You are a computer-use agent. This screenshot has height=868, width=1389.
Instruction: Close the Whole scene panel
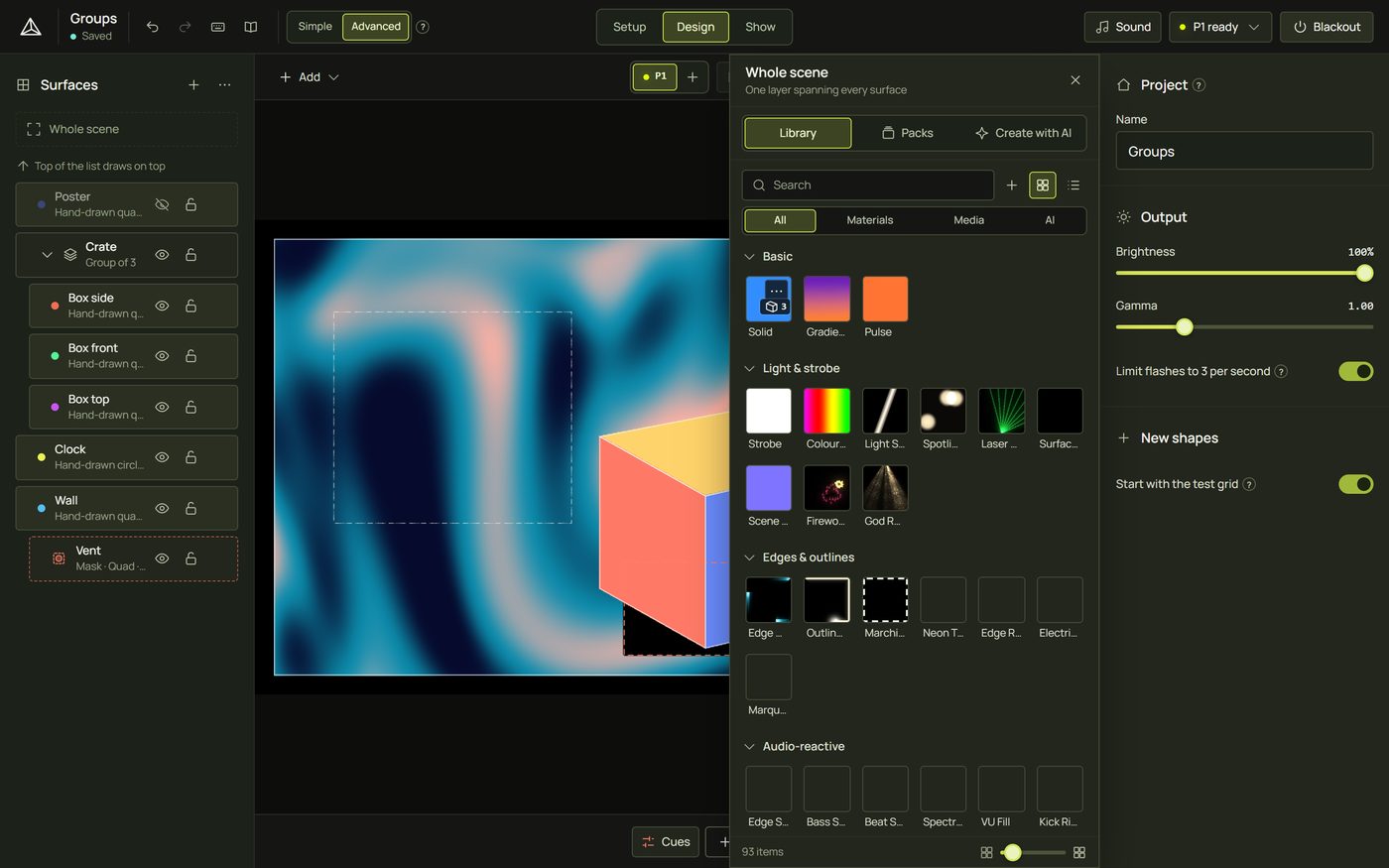pyautogui.click(x=1075, y=80)
